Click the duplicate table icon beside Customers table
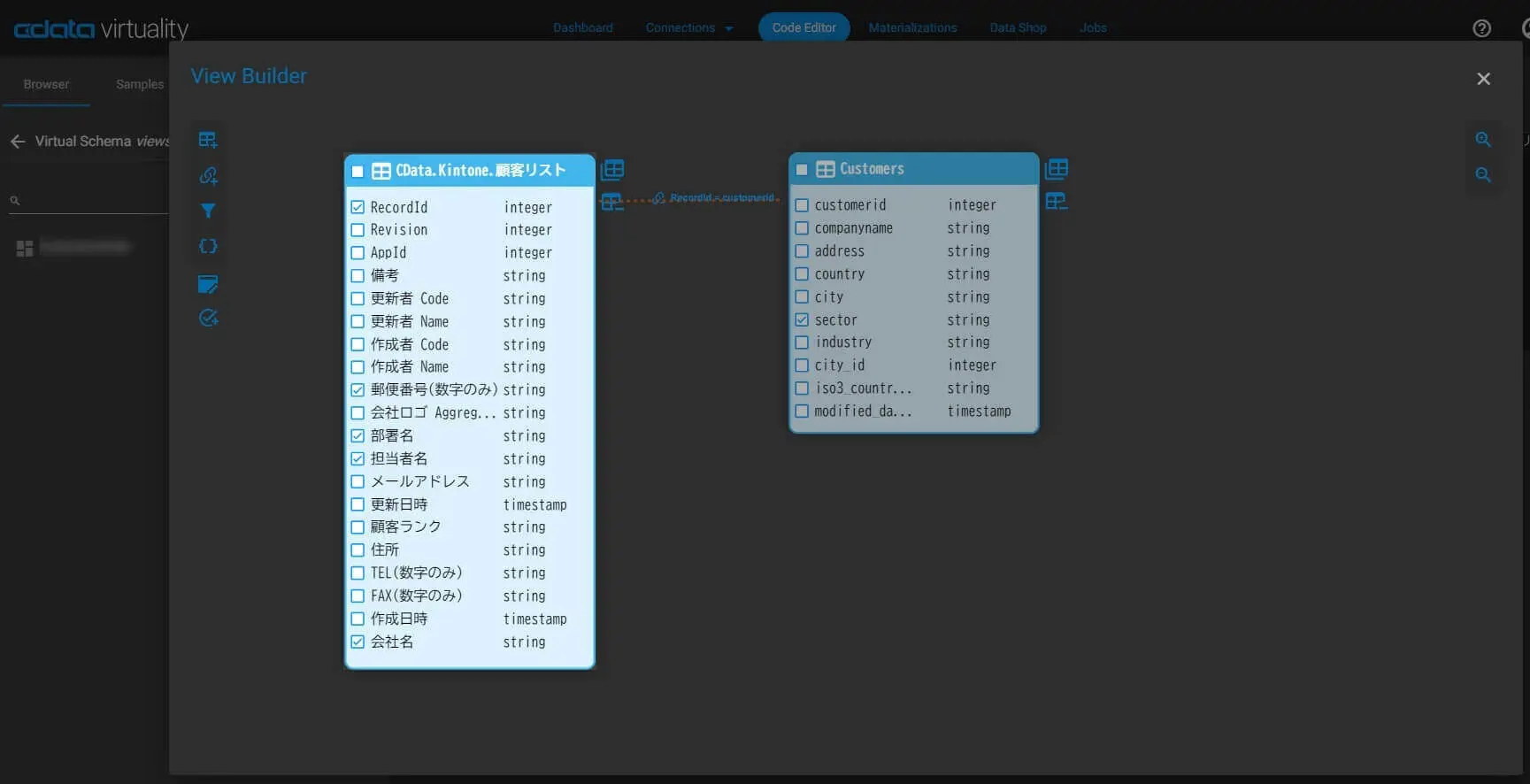This screenshot has width=1530, height=784. pyautogui.click(x=1057, y=168)
